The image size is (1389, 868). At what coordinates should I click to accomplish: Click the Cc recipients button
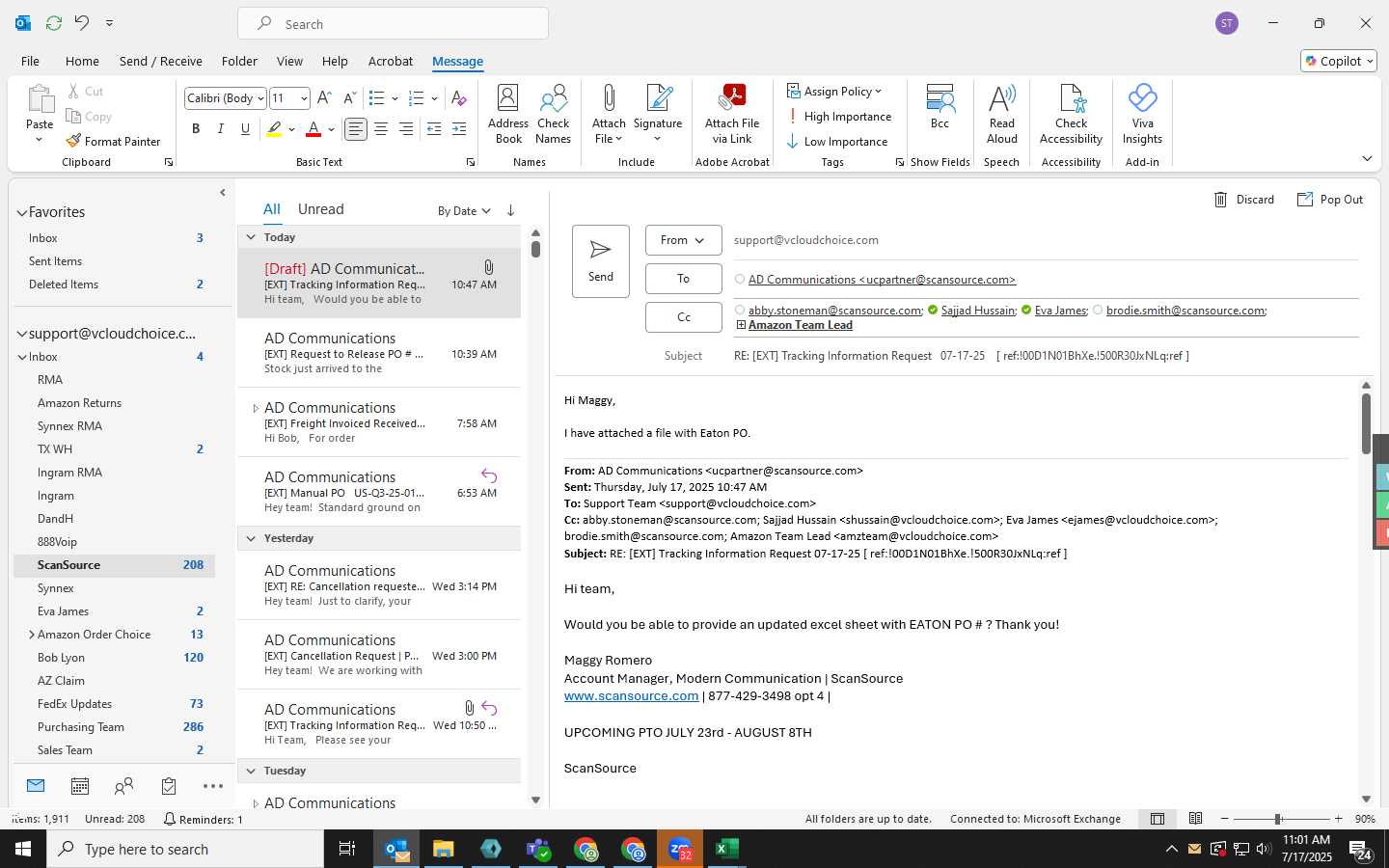(683, 317)
